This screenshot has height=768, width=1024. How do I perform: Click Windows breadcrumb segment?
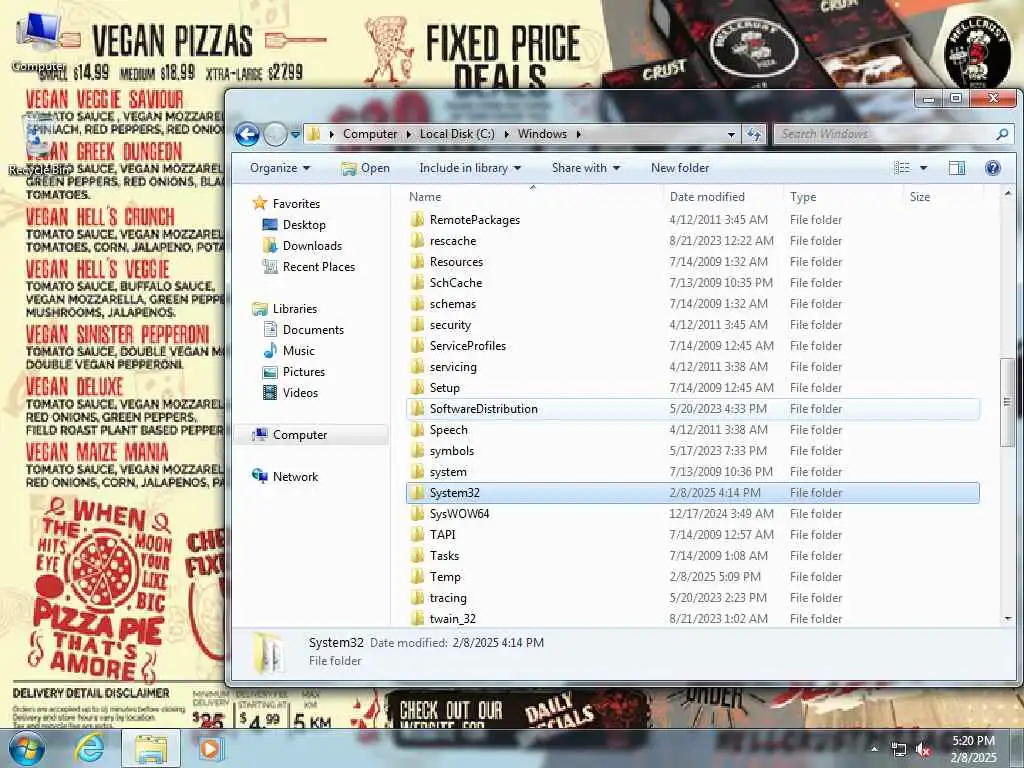coord(542,134)
